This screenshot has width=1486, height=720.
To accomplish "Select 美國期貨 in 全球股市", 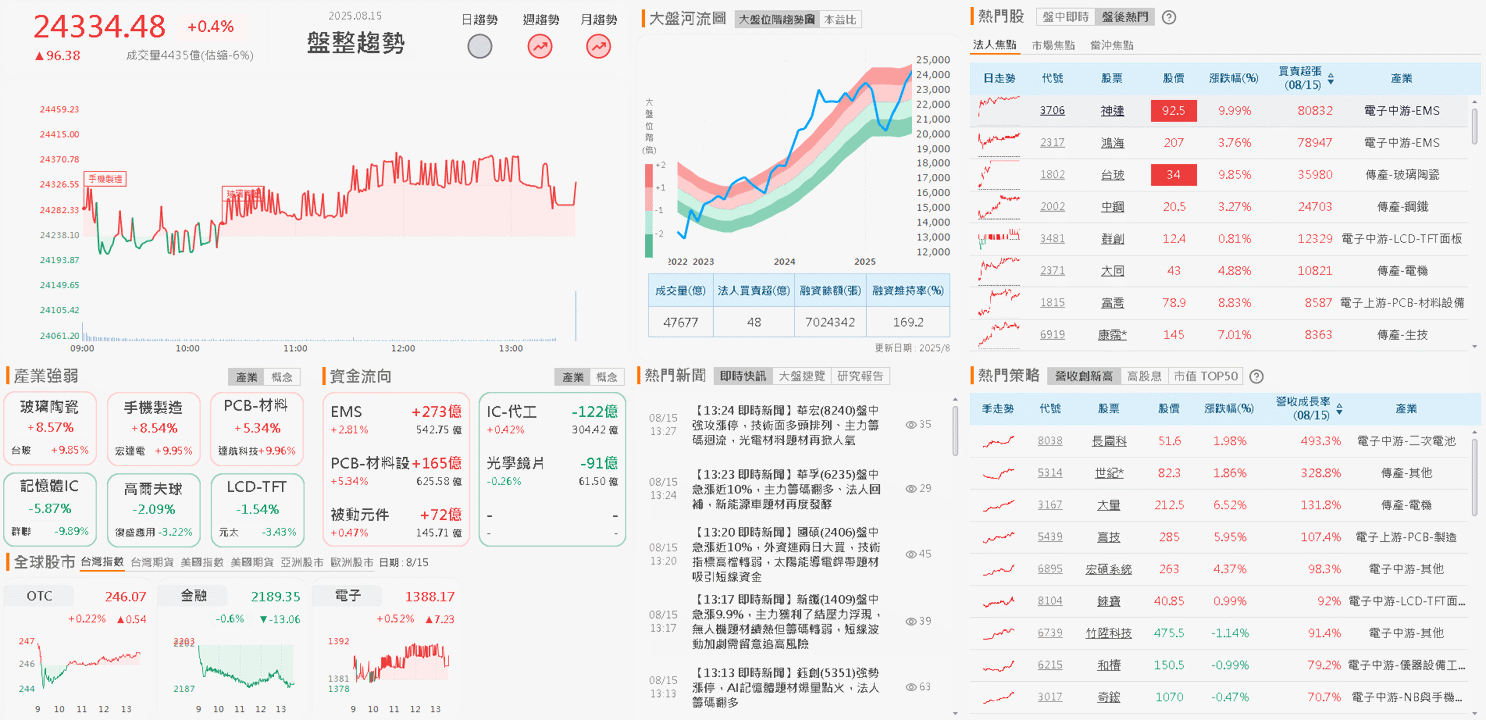I will point(252,563).
